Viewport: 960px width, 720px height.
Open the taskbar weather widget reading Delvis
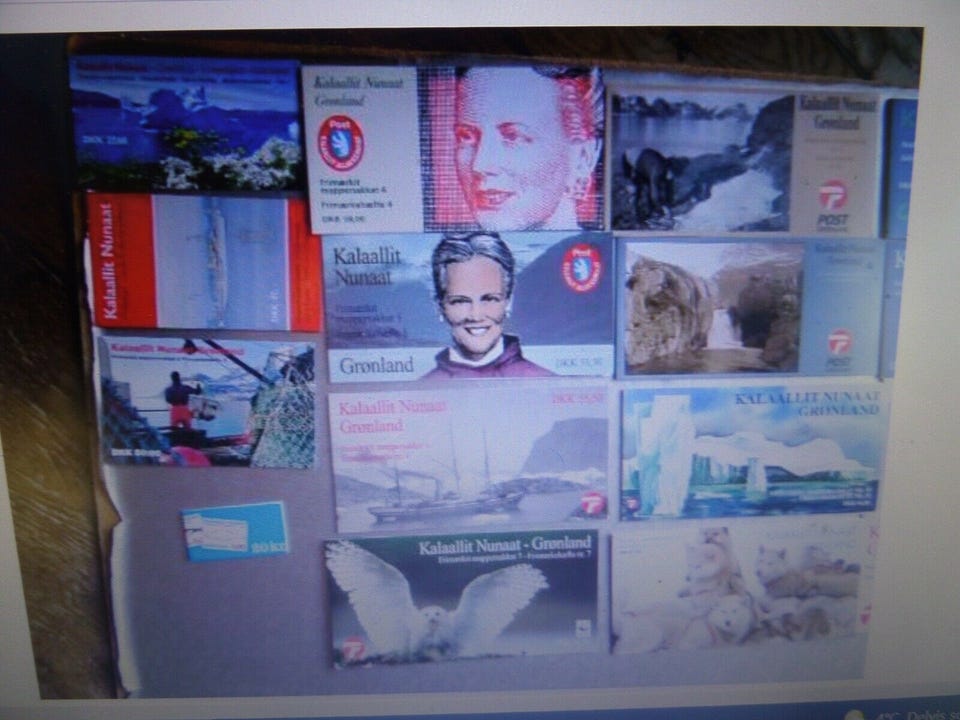click(903, 714)
